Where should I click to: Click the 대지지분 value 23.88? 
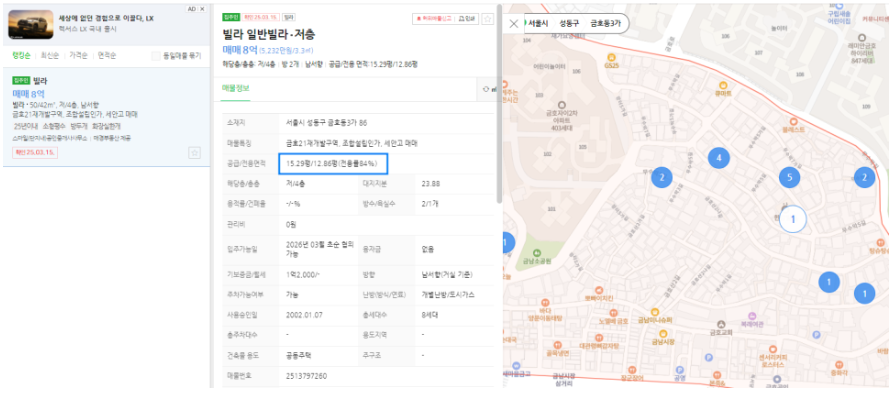click(430, 184)
